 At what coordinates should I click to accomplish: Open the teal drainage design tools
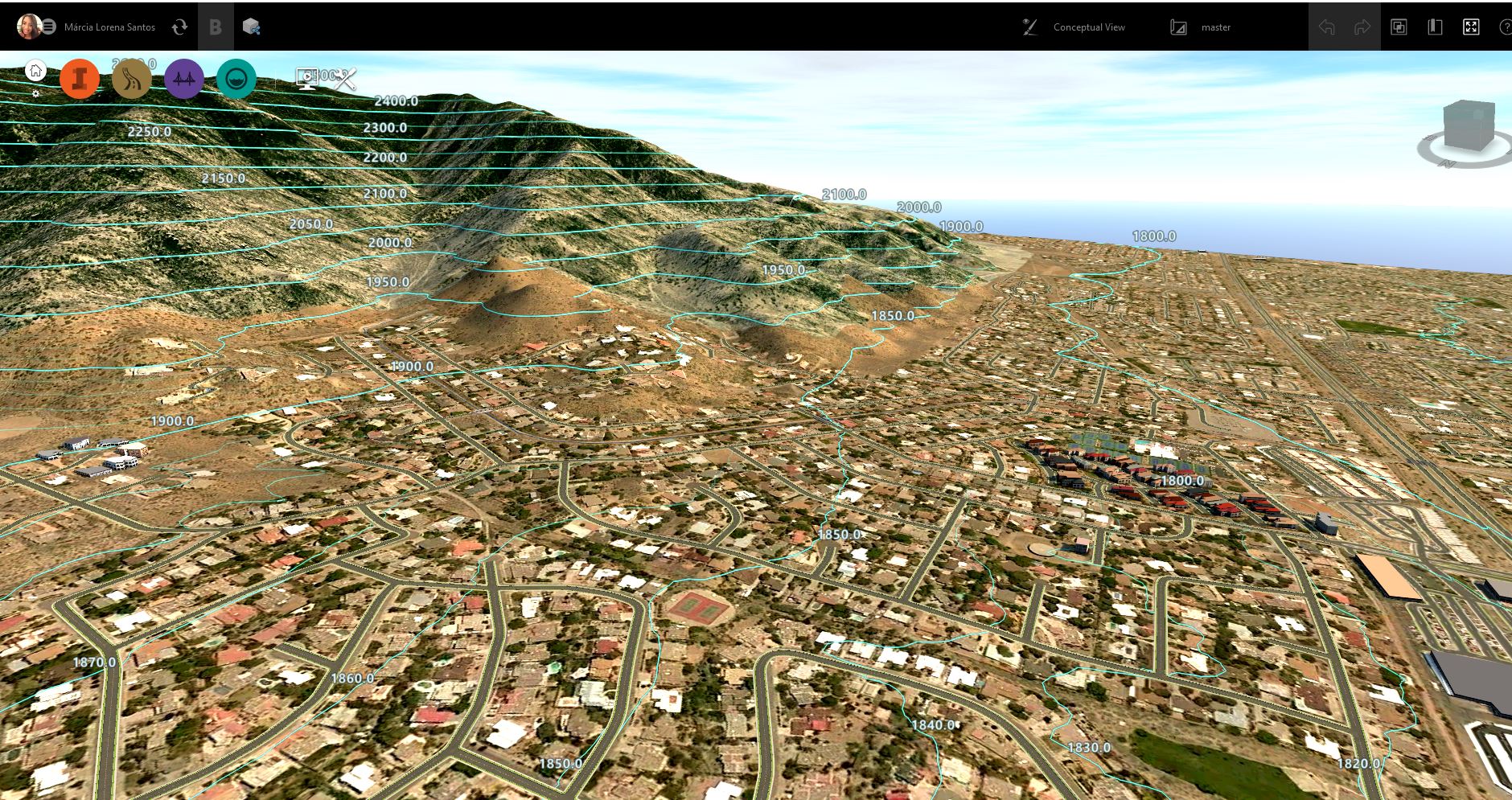(236, 79)
